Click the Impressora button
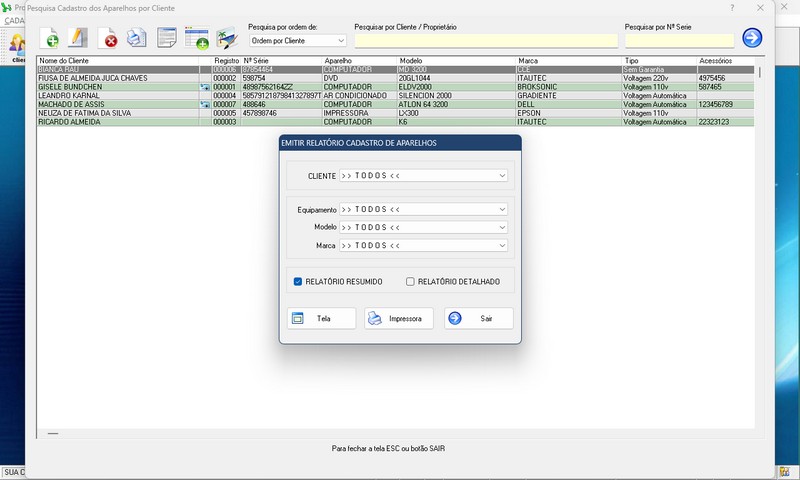Viewport: 800px width, 480px height. 399,318
